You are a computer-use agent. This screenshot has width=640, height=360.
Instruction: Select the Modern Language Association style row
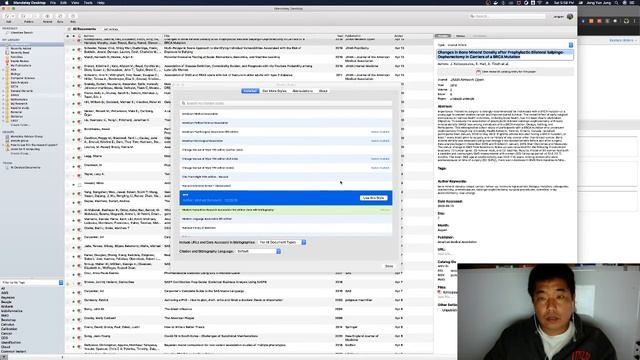click(286, 219)
